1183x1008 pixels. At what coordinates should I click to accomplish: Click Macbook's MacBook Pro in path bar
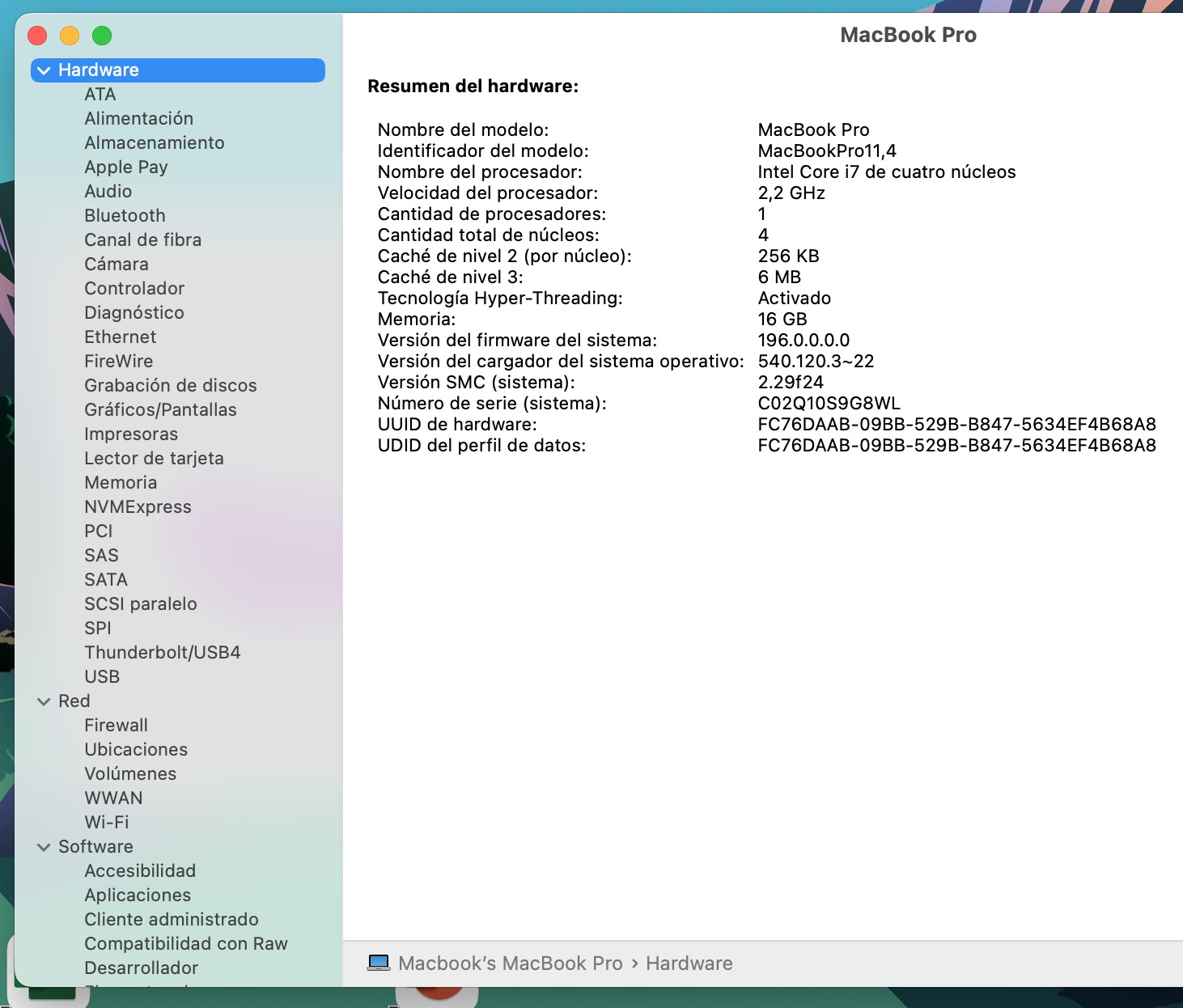[510, 963]
